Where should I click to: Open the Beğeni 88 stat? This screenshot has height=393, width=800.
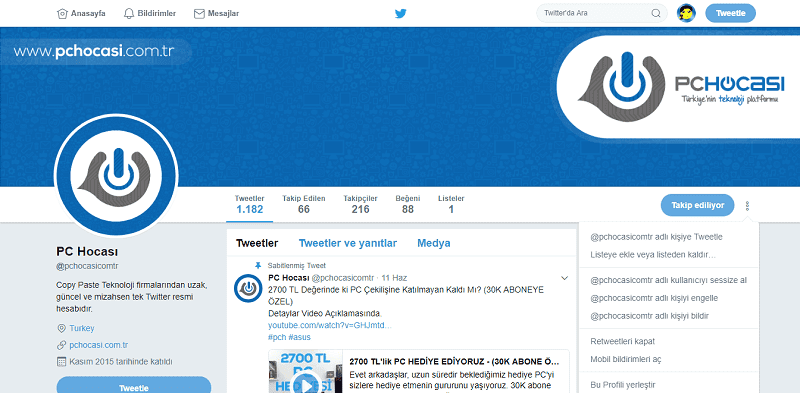click(x=408, y=204)
